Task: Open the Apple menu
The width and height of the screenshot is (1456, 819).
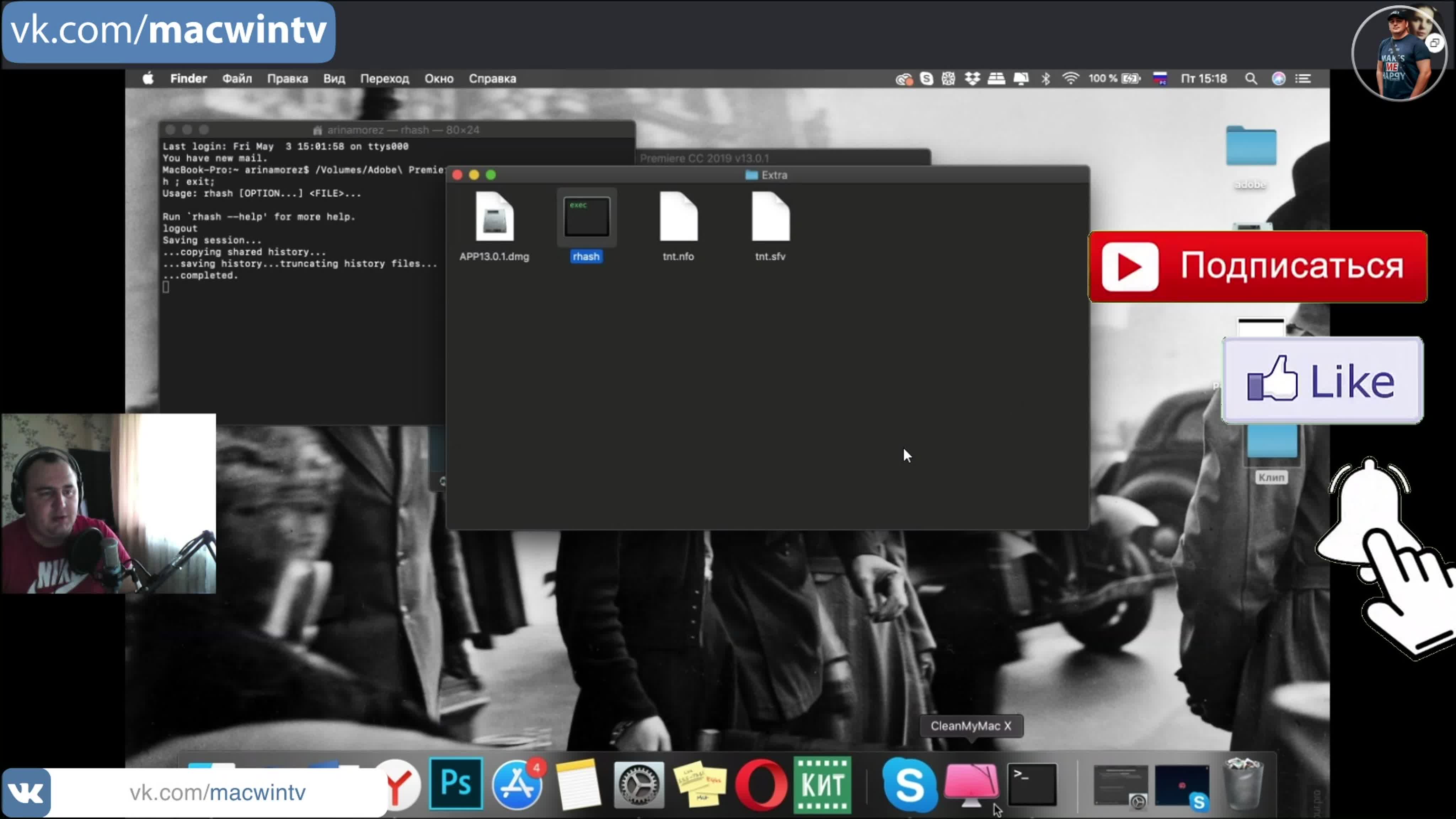Action: [148, 79]
